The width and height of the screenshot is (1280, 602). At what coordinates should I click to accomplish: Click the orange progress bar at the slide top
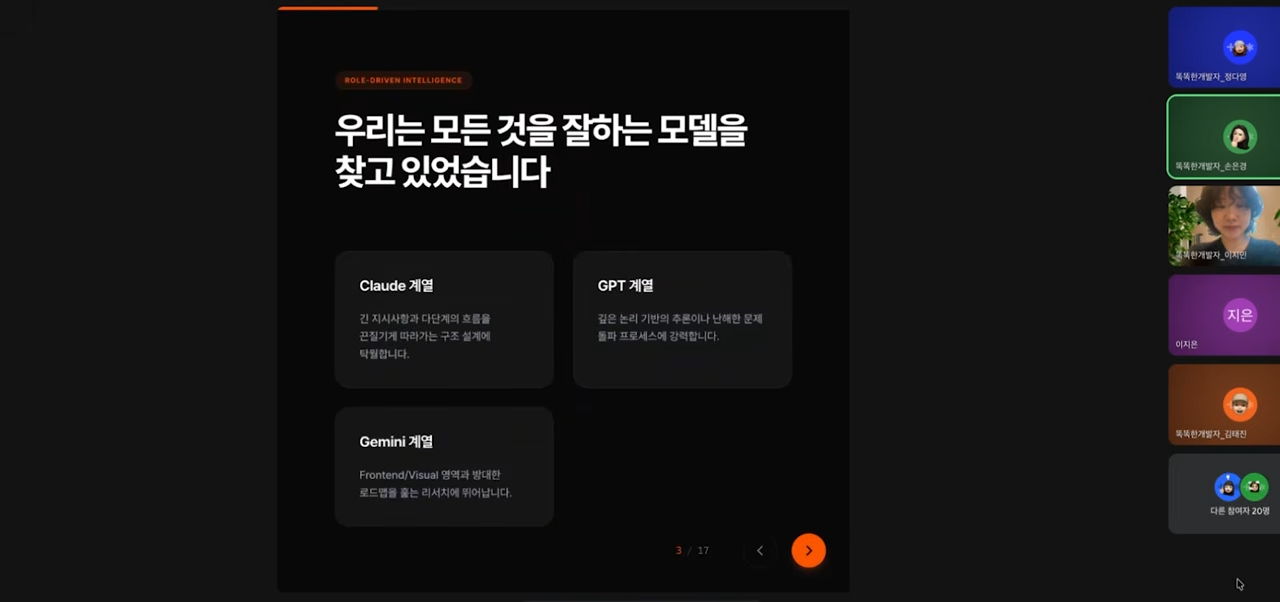click(x=328, y=8)
